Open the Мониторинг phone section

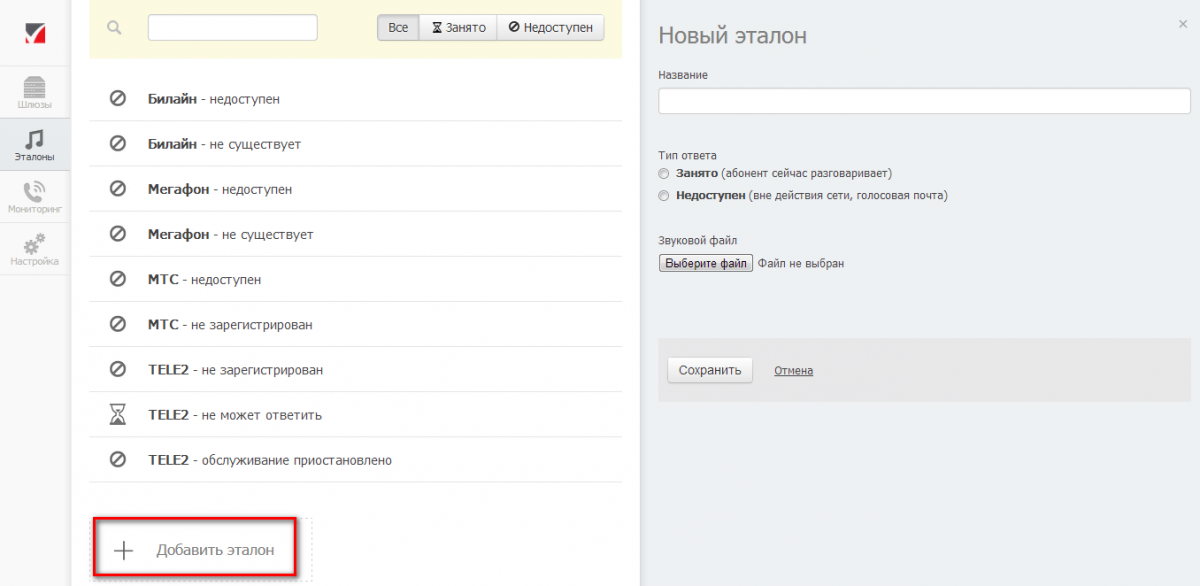(x=35, y=197)
